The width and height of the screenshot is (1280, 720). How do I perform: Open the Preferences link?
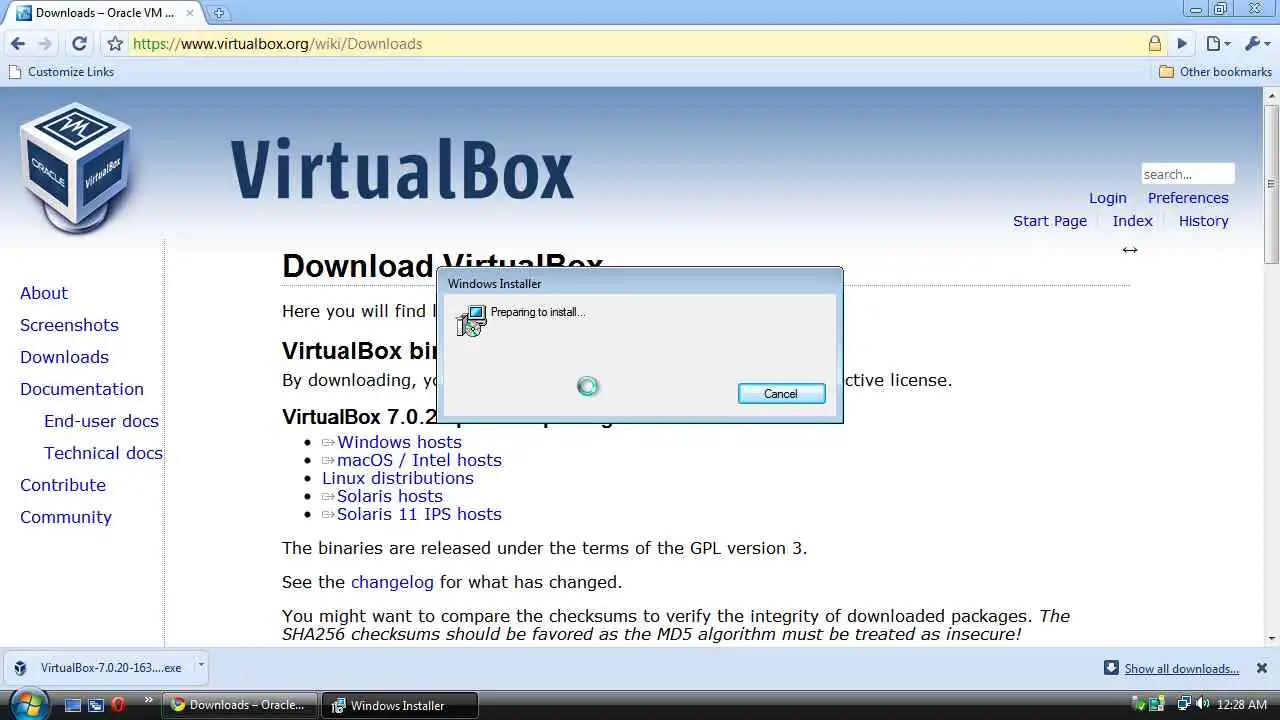[x=1188, y=198]
